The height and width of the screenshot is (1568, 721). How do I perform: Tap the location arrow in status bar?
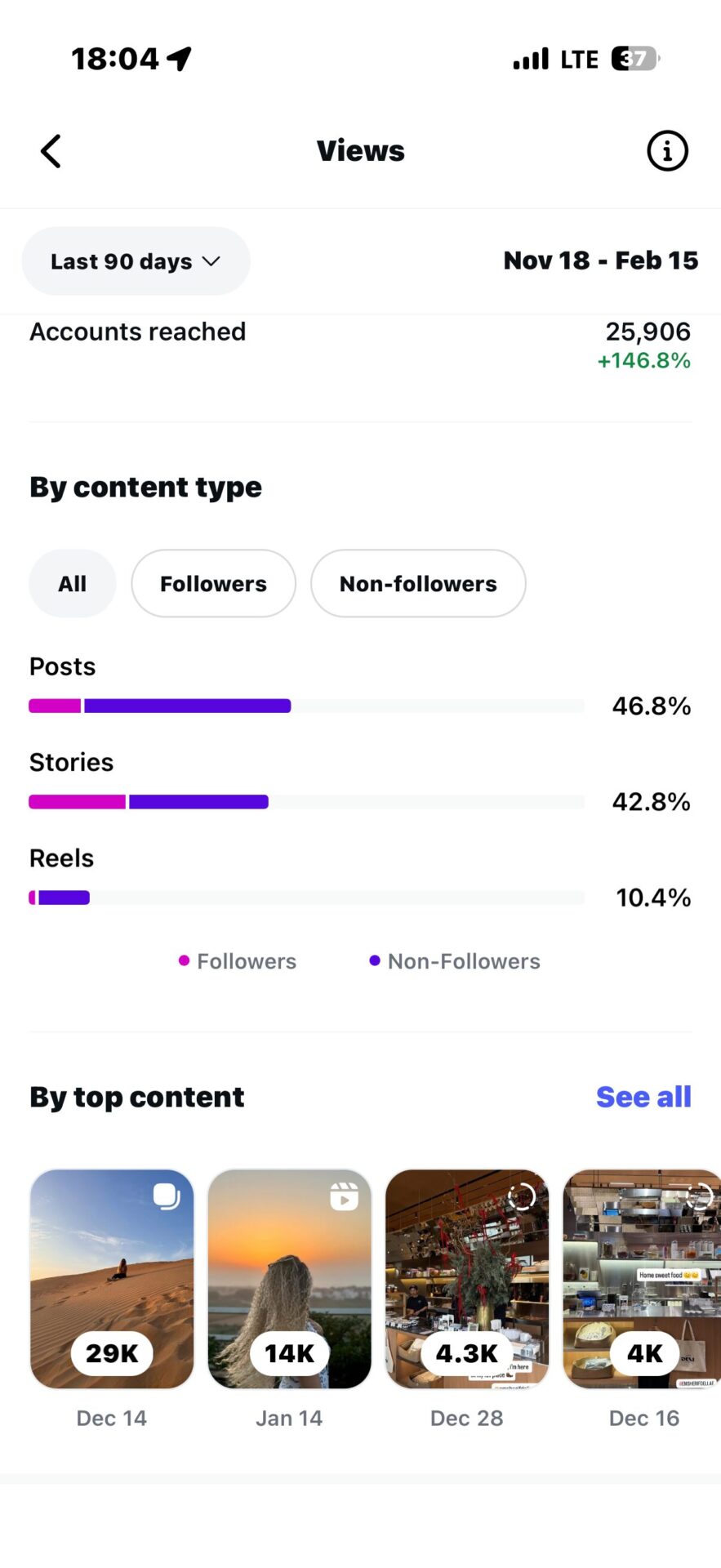[x=180, y=58]
